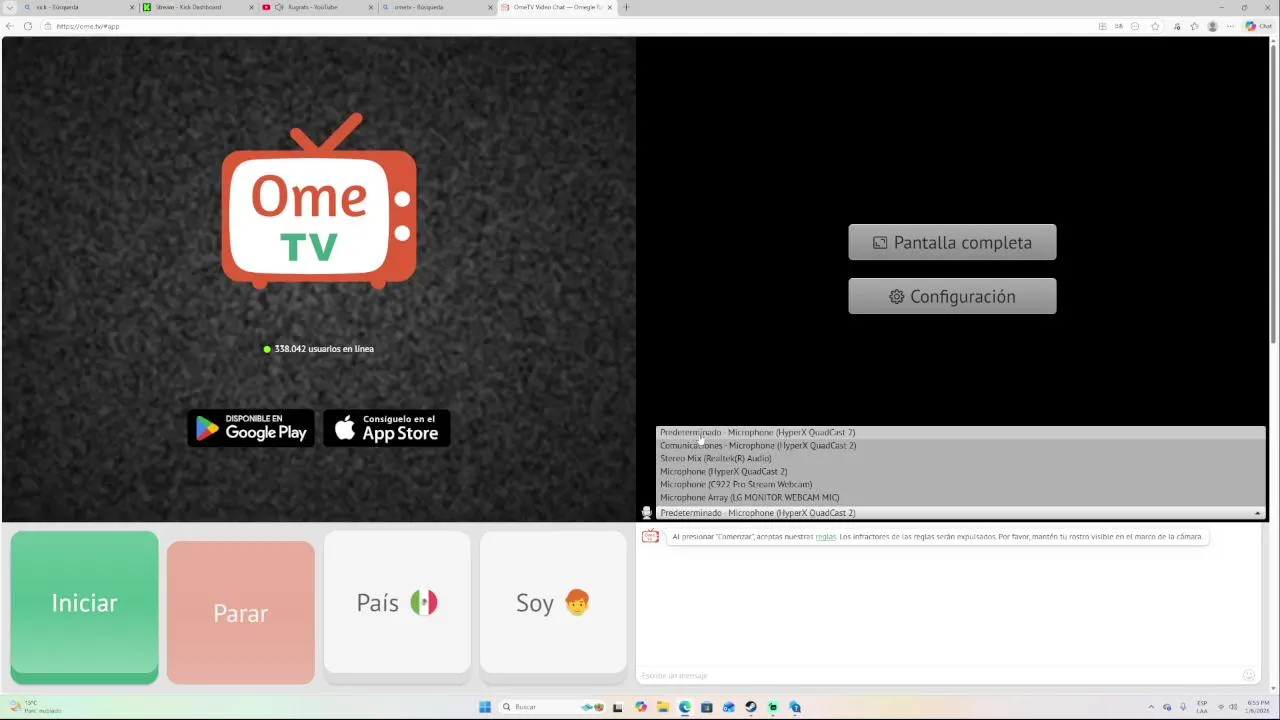Add this page to browser favorites
The width and height of the screenshot is (1280, 720).
pyautogui.click(x=1155, y=26)
